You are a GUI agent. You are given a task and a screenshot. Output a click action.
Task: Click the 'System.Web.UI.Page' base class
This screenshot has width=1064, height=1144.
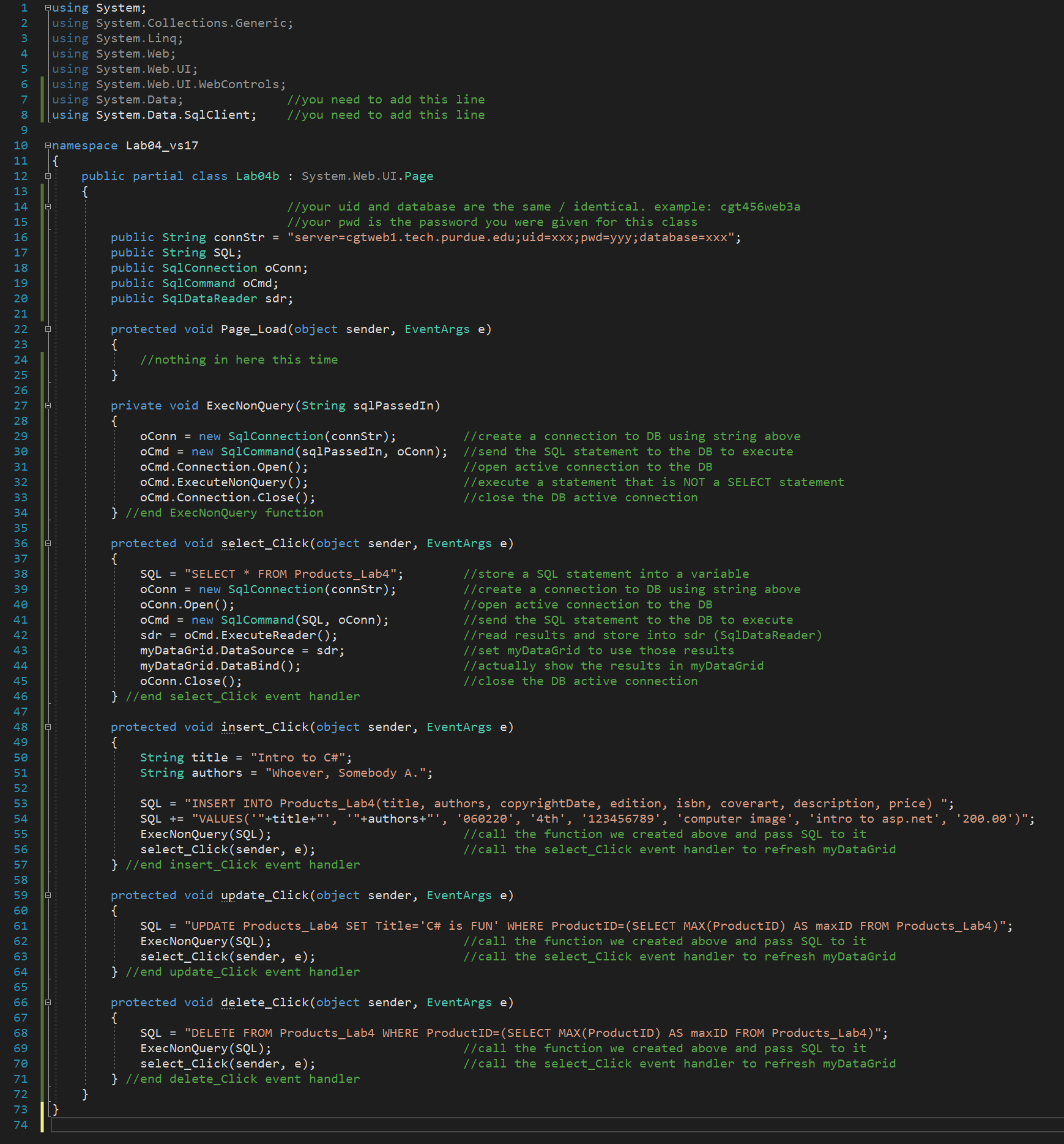coord(367,176)
